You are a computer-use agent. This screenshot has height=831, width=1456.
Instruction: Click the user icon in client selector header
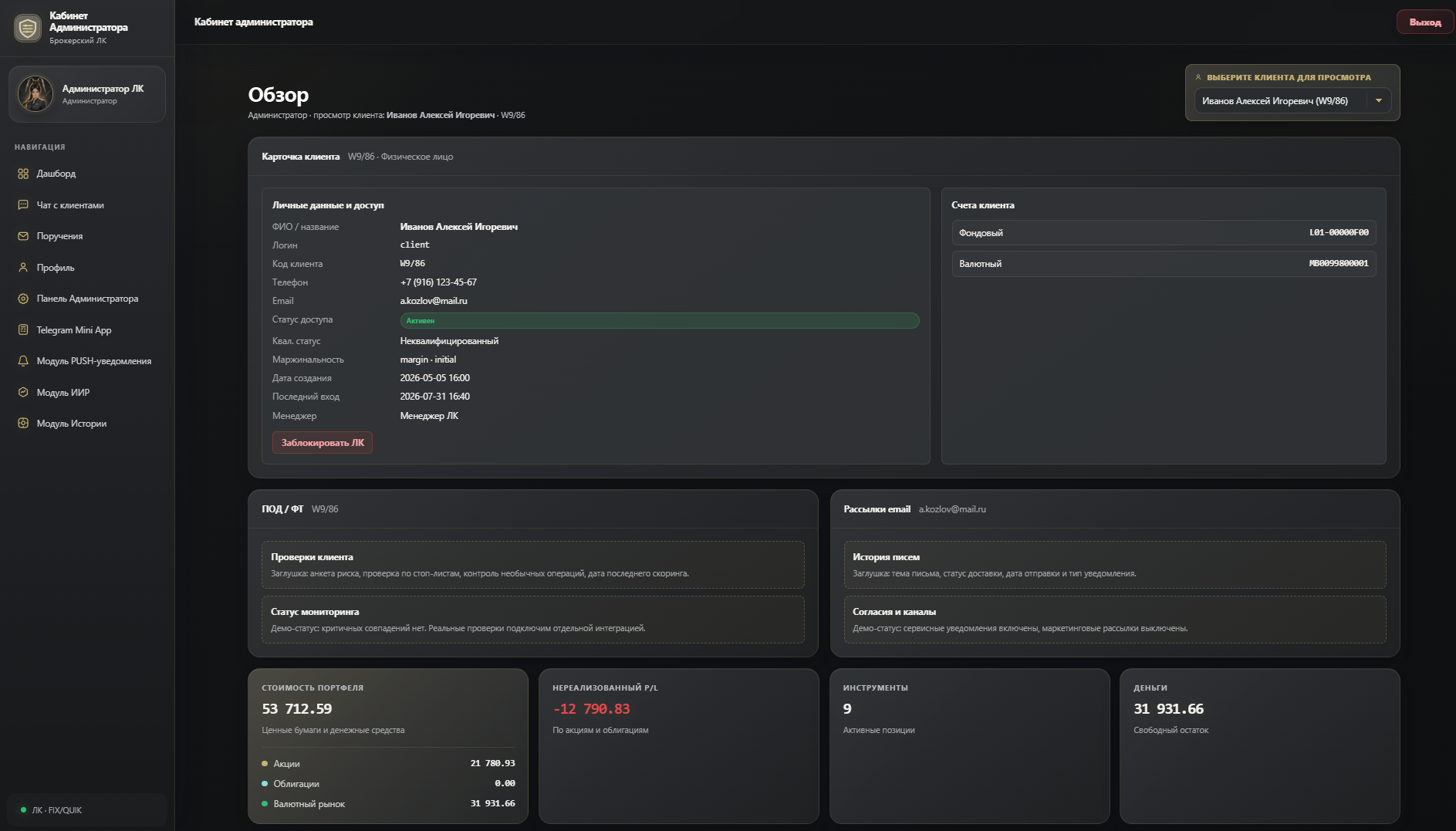pos(1198,77)
